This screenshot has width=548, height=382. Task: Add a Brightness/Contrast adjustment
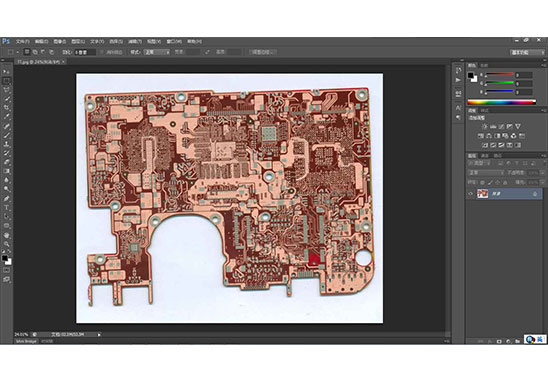coord(485,127)
